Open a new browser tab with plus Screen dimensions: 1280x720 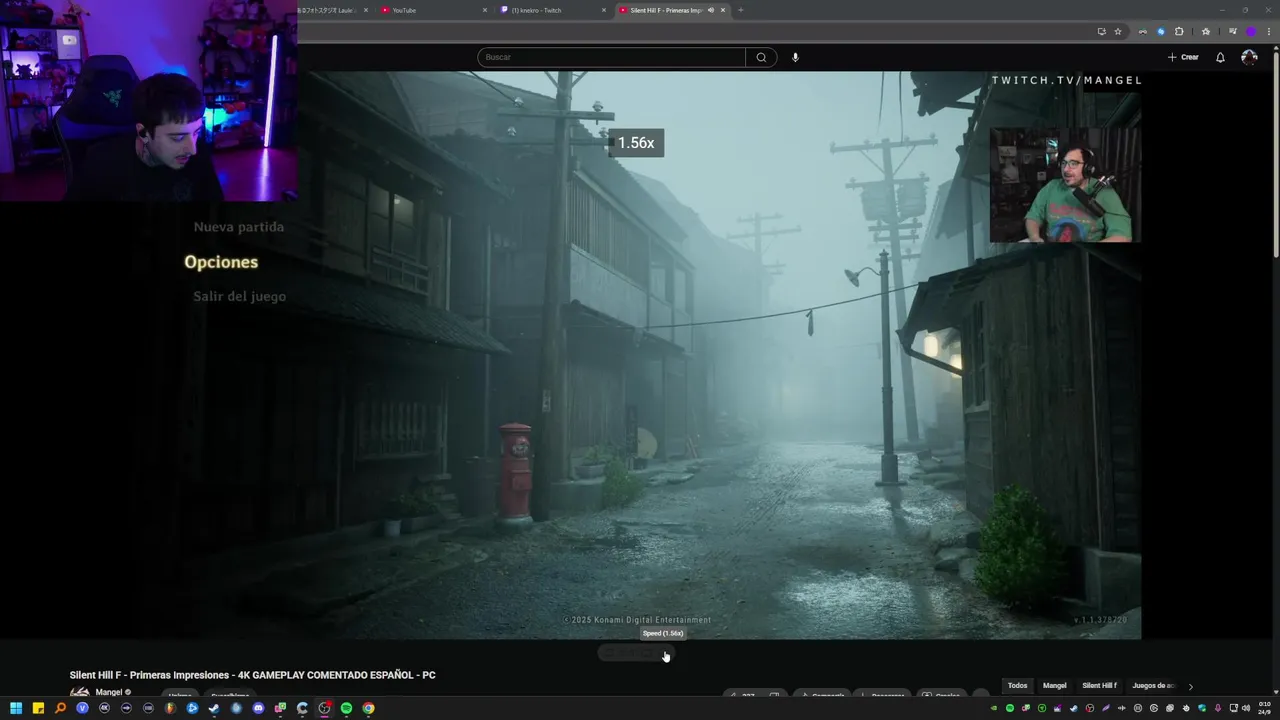coord(740,10)
